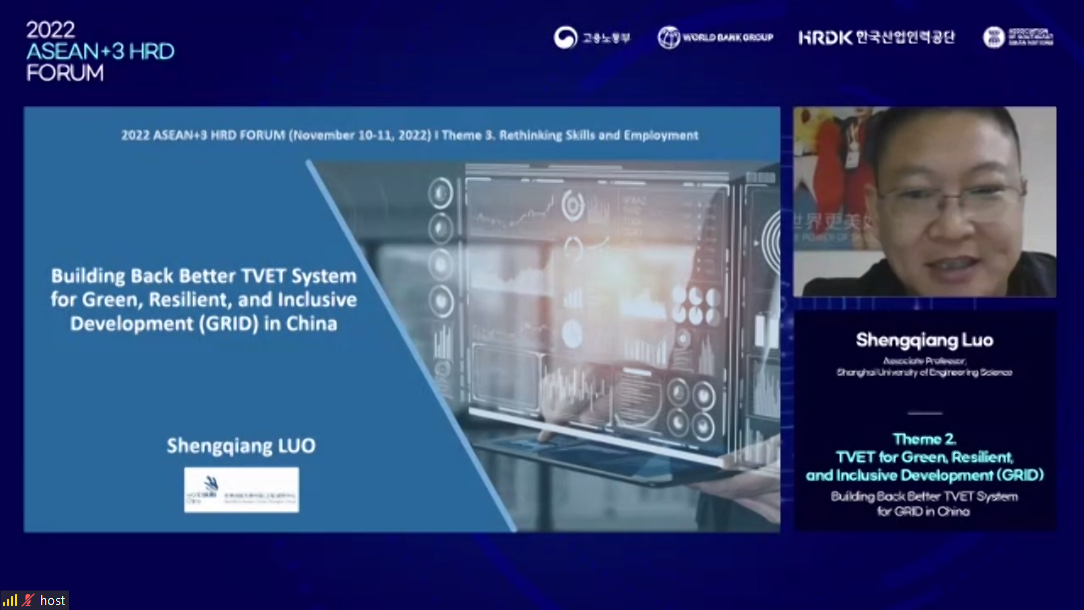1084x610 pixels.
Task: Click the 2022 ASEAN+3 HRD FORUM title
Action: click(x=100, y=50)
